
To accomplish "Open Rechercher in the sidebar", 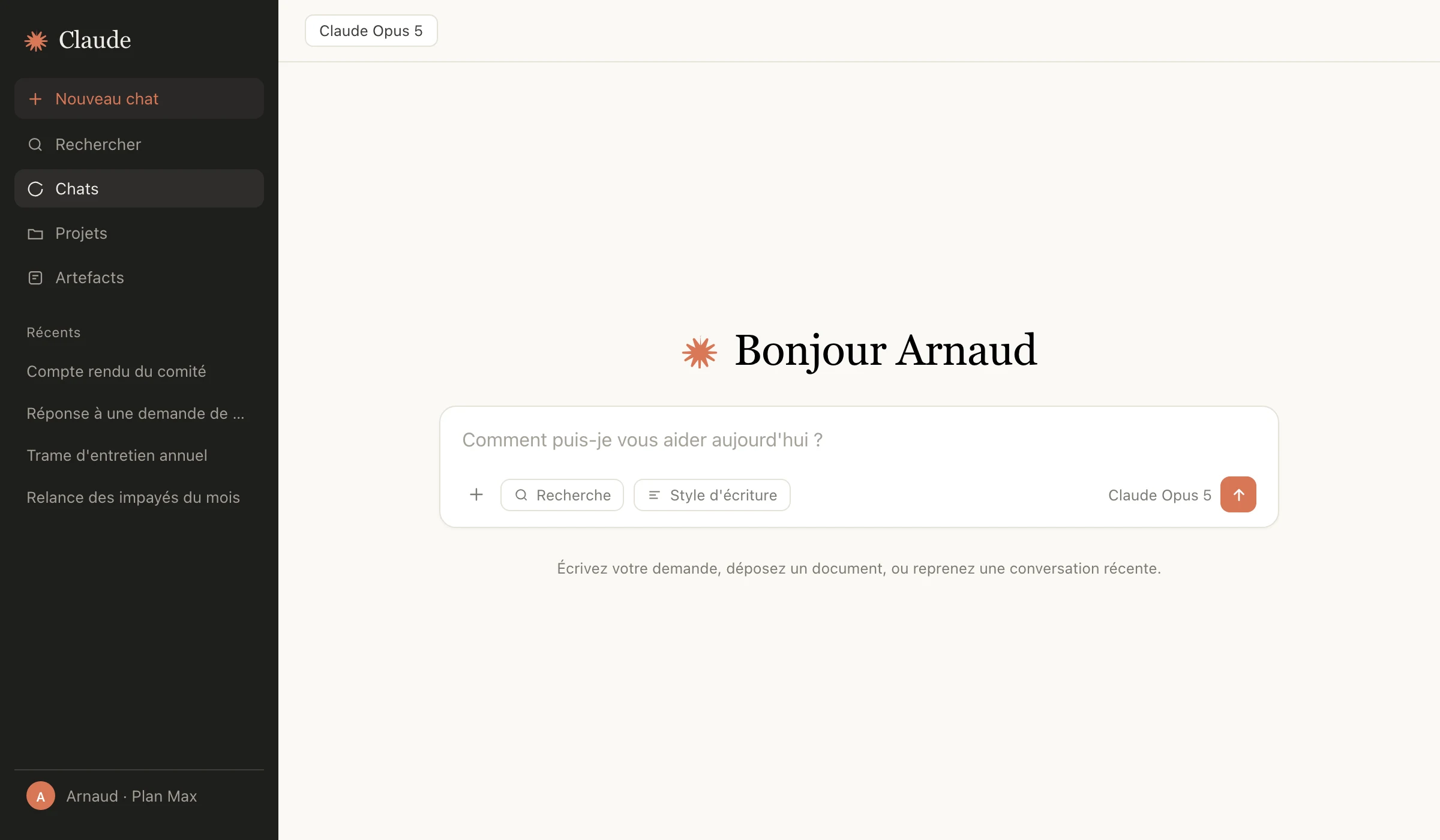I will coord(139,145).
